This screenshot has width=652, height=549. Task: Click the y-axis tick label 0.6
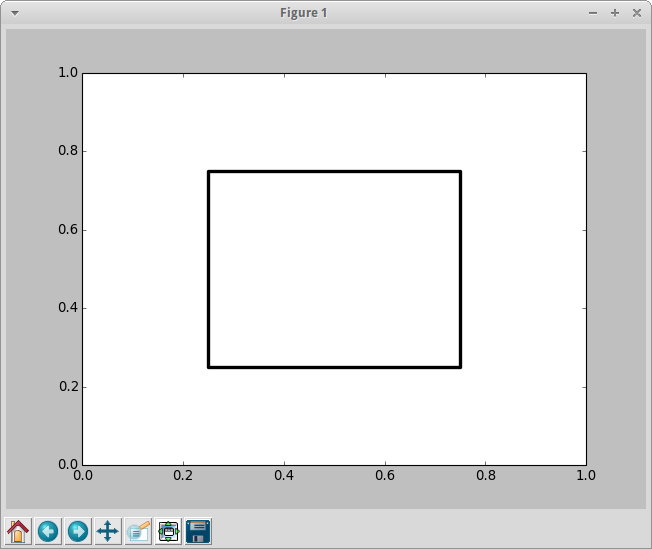68,229
